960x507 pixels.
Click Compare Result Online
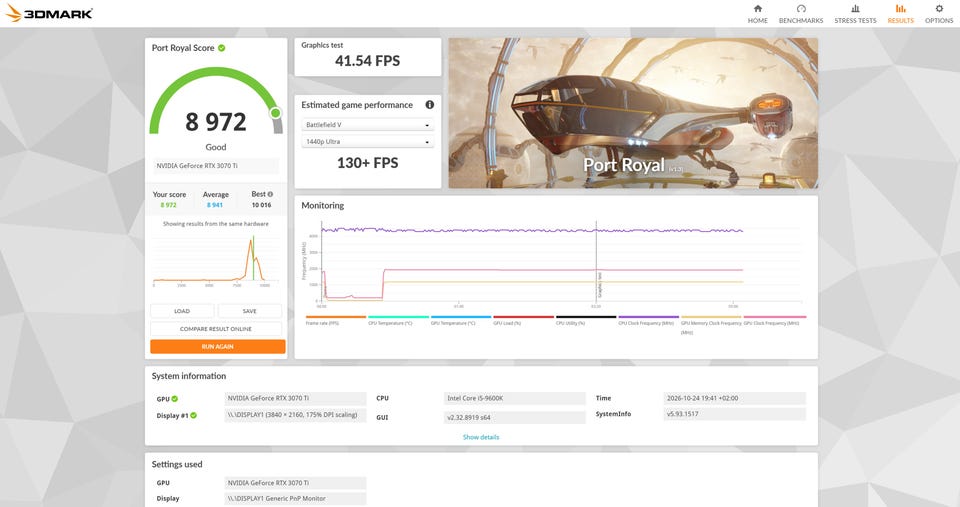[216, 329]
